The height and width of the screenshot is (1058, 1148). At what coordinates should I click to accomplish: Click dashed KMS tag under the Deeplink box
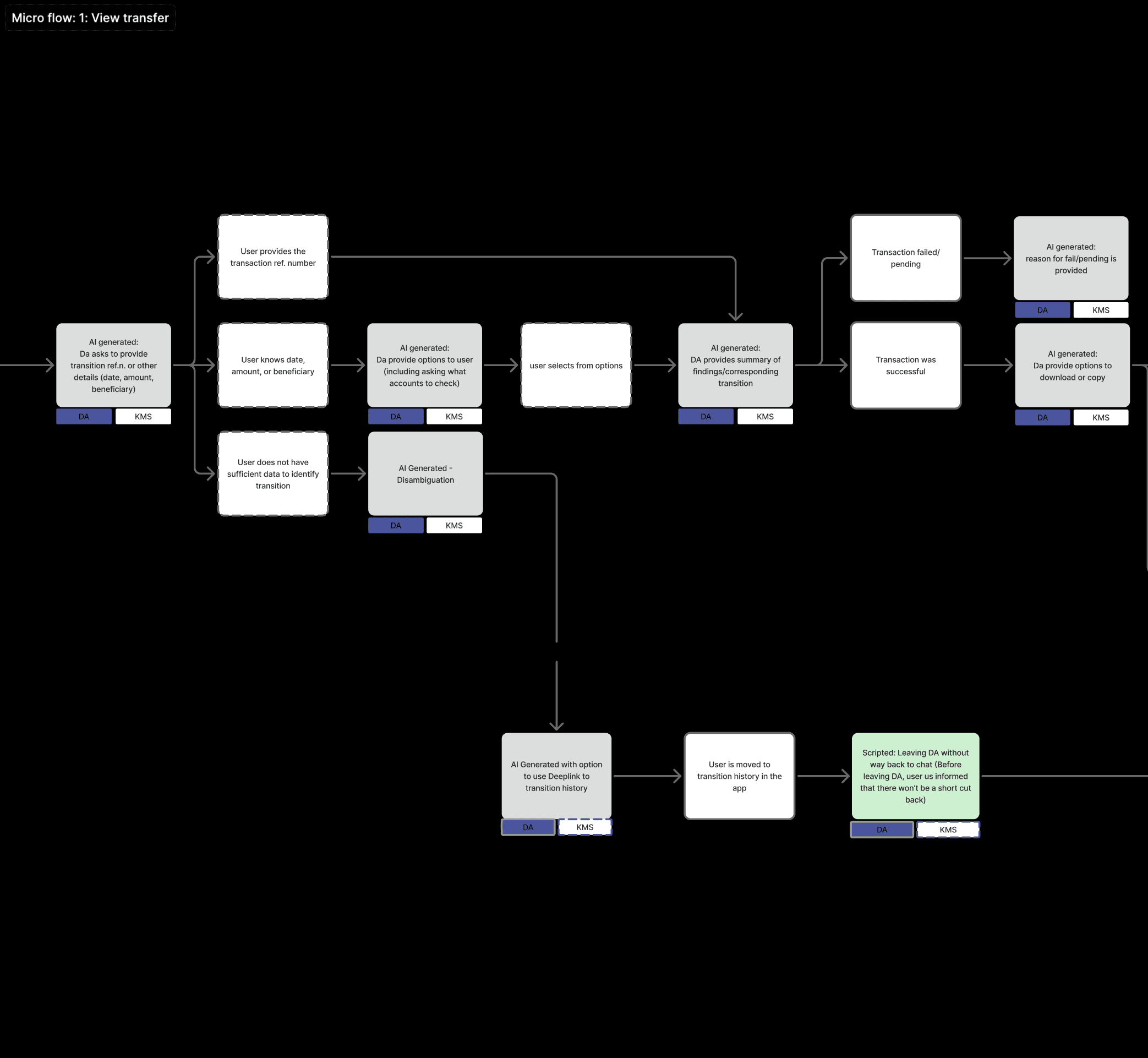pos(584,827)
